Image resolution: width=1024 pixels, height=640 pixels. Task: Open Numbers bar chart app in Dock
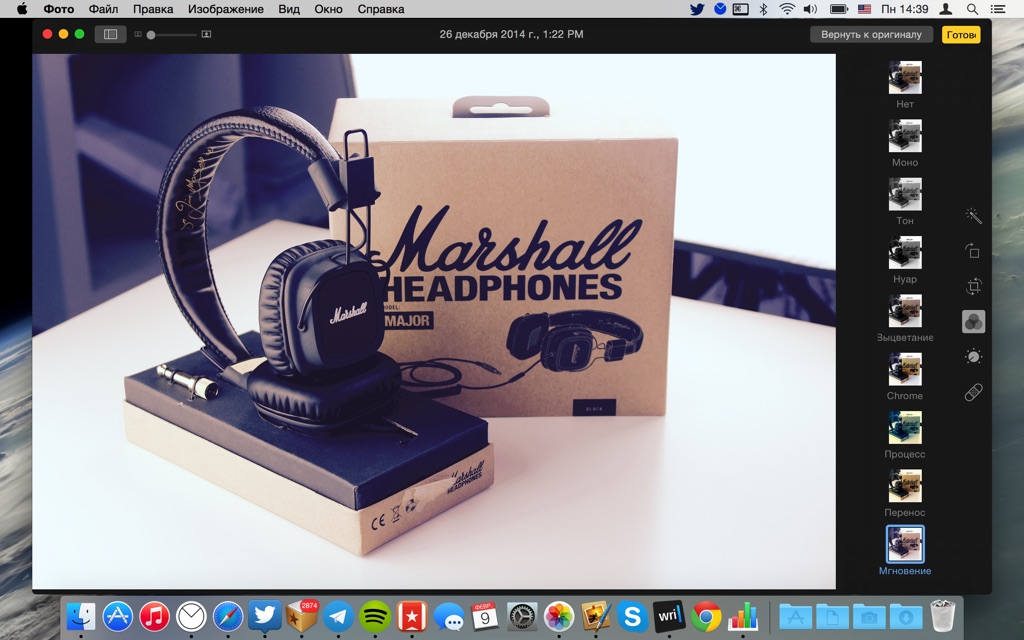click(743, 616)
